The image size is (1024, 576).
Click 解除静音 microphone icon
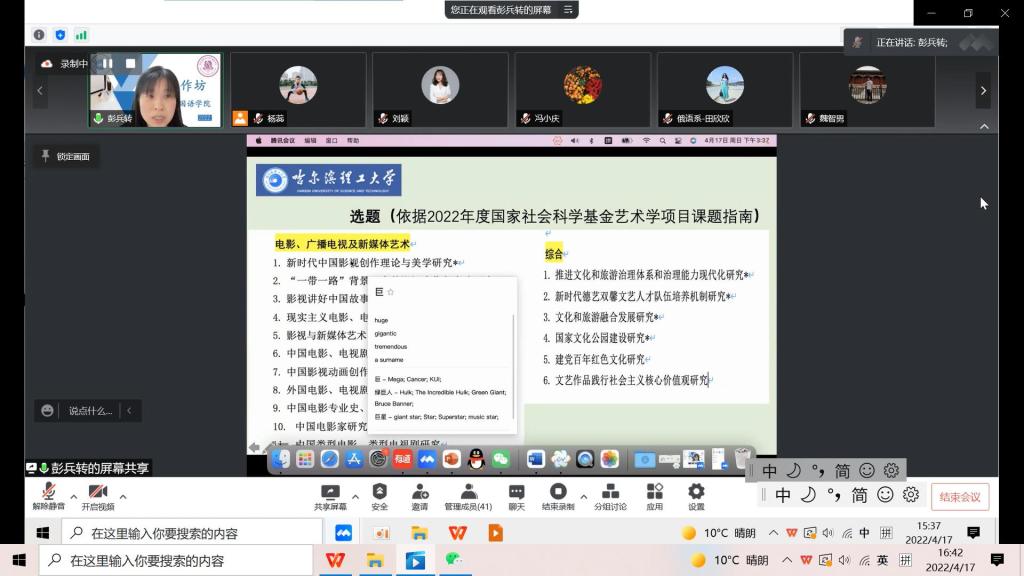(x=47, y=492)
